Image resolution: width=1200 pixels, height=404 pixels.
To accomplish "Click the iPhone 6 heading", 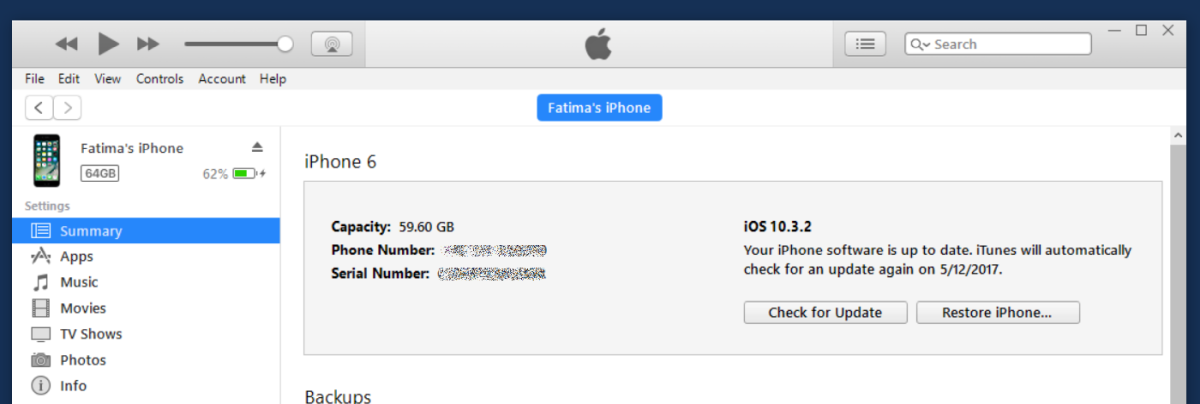I will coord(340,161).
